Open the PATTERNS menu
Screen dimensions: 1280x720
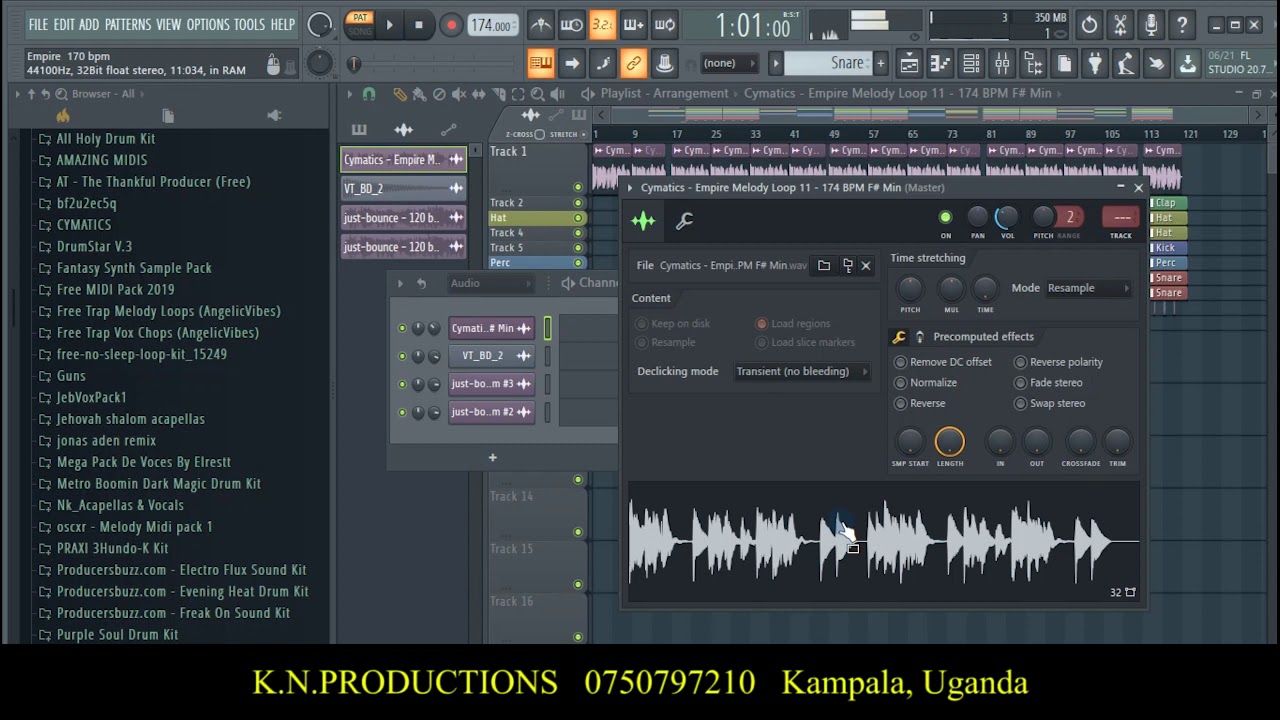[x=128, y=24]
